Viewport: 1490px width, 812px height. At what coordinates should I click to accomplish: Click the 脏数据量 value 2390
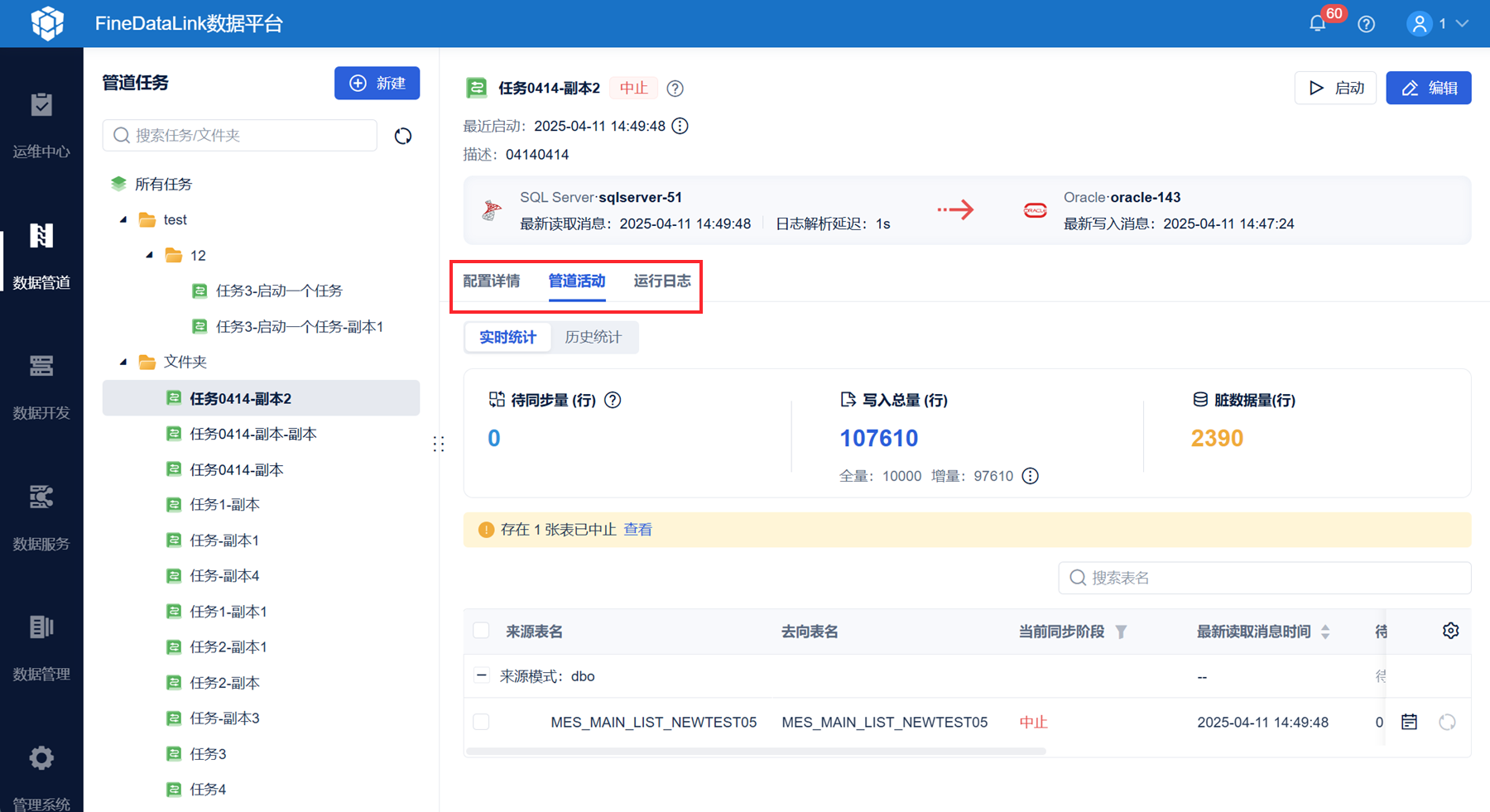click(x=1217, y=438)
